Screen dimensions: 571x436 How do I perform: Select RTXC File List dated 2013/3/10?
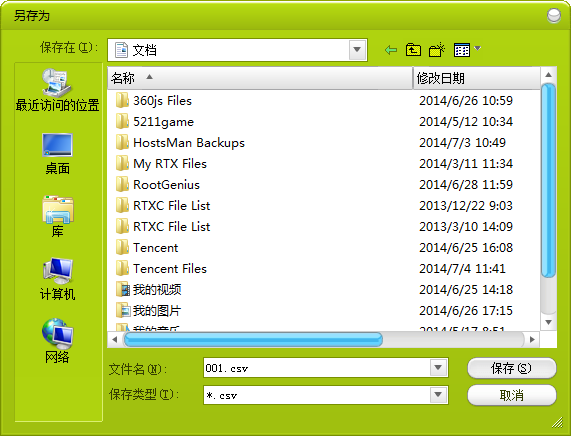(x=172, y=227)
